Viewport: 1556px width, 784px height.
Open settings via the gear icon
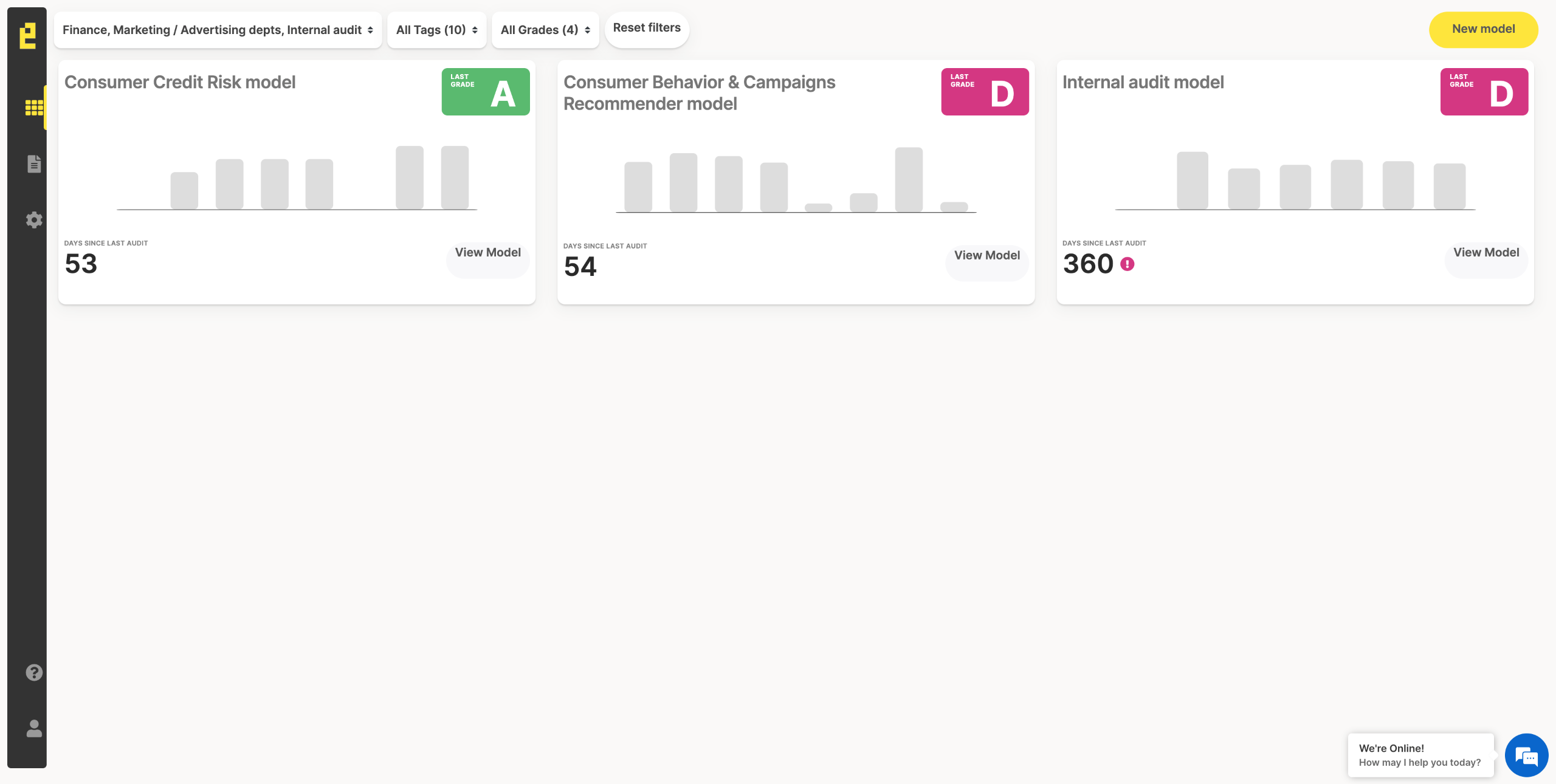click(34, 219)
